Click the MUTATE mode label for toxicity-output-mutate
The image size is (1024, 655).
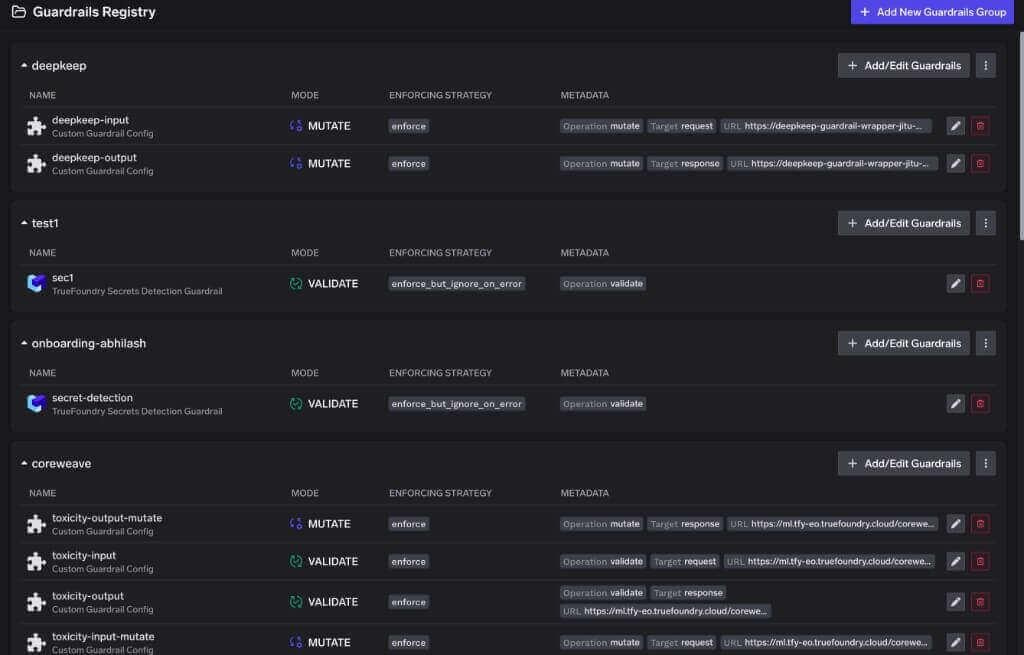(x=329, y=524)
